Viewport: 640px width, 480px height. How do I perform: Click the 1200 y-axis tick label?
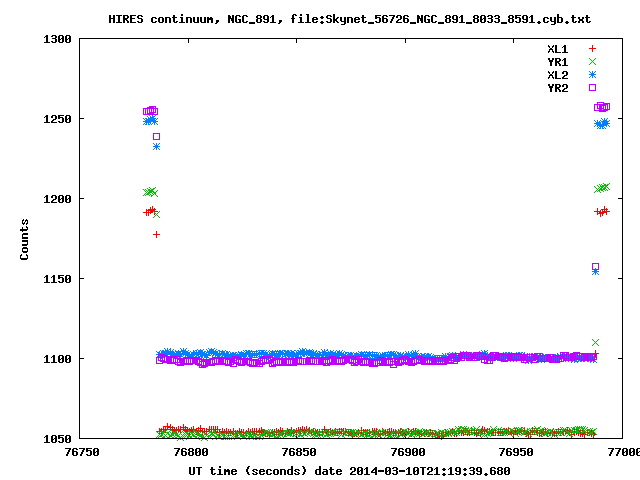pyautogui.click(x=57, y=199)
